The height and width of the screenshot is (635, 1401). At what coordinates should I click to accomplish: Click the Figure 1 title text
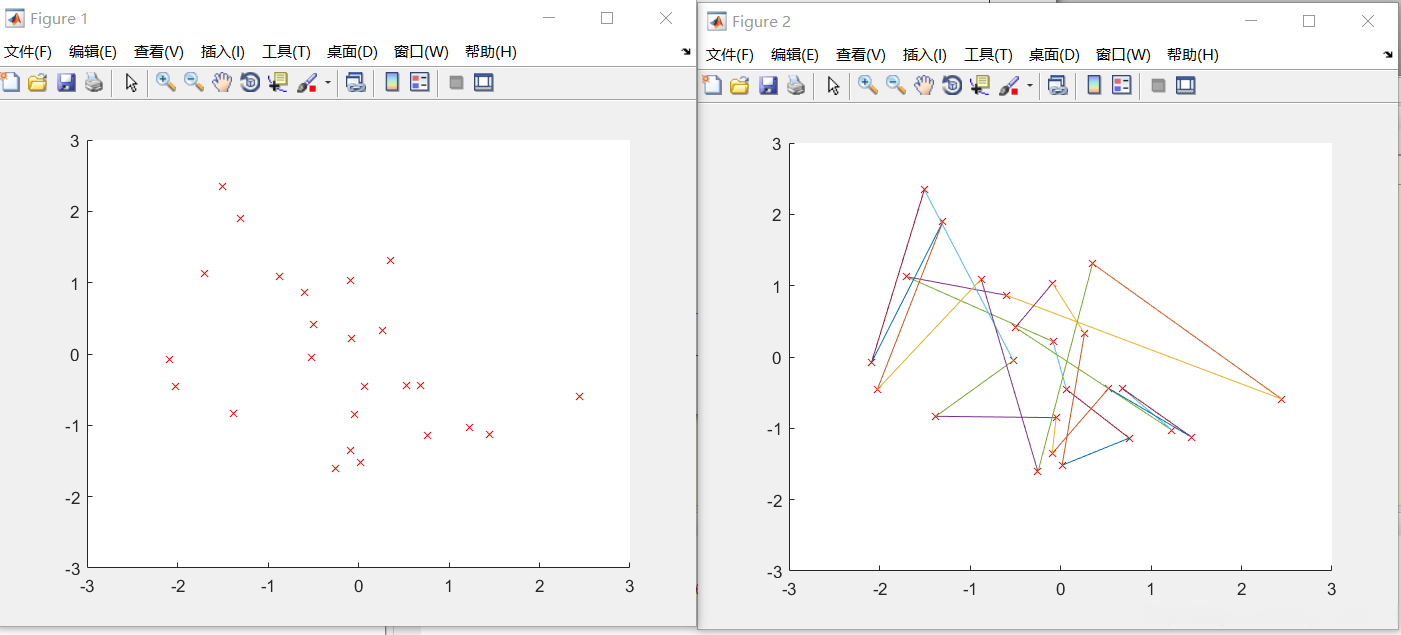click(59, 19)
